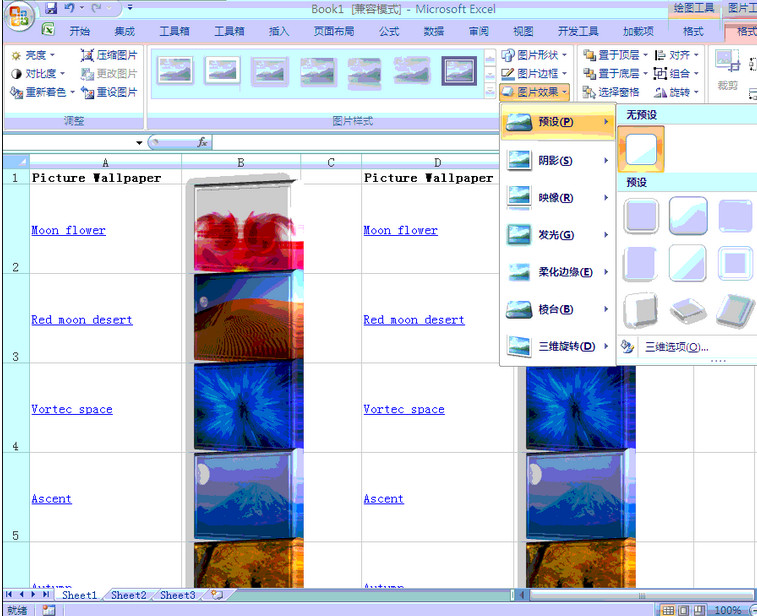Open 对比度 contrast dropdown

38,74
